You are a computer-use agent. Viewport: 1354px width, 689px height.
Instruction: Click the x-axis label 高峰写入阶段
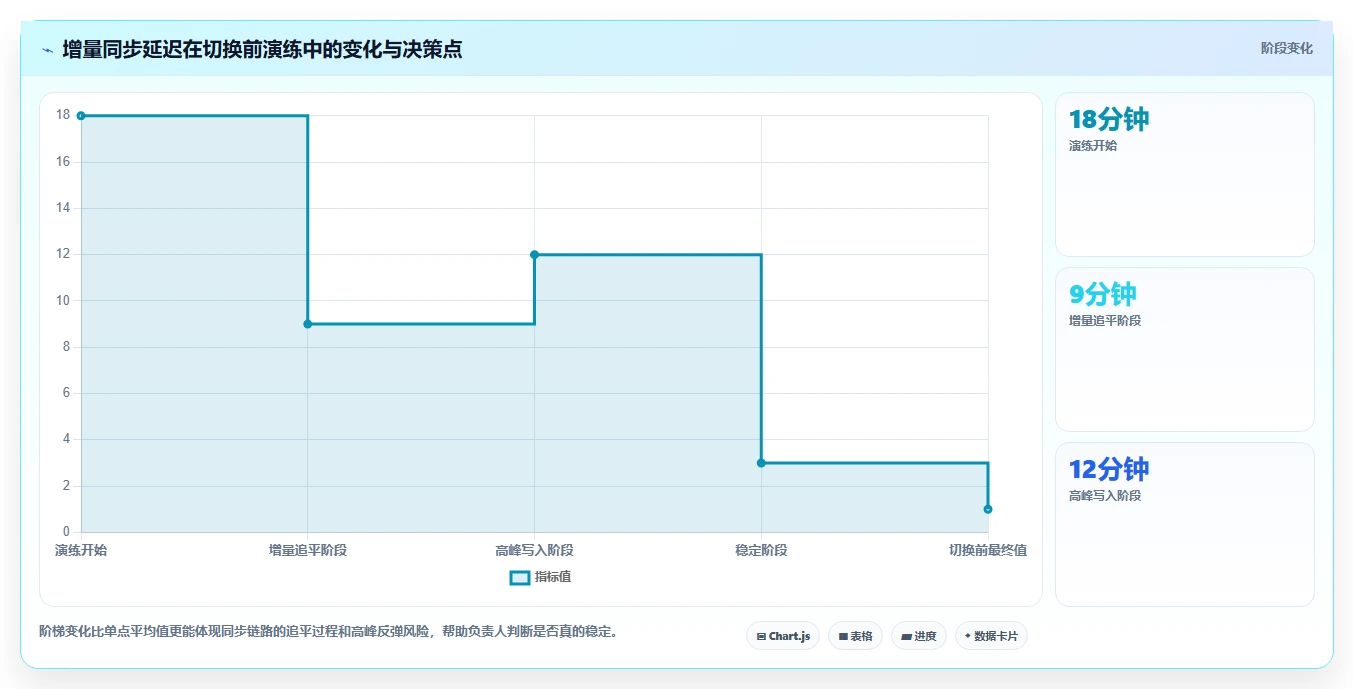click(x=534, y=550)
